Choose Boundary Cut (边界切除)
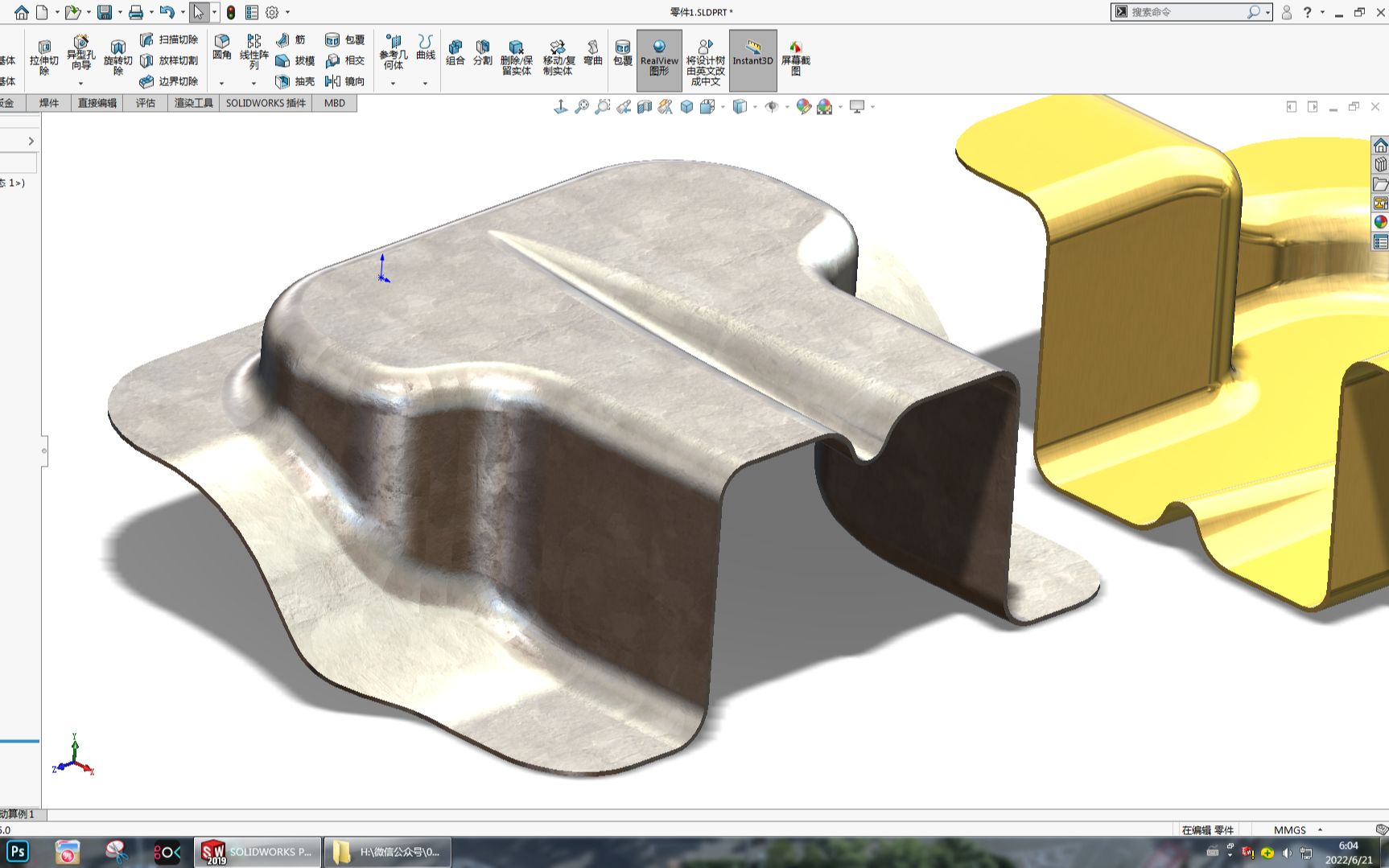The image size is (1389, 868). 169,81
